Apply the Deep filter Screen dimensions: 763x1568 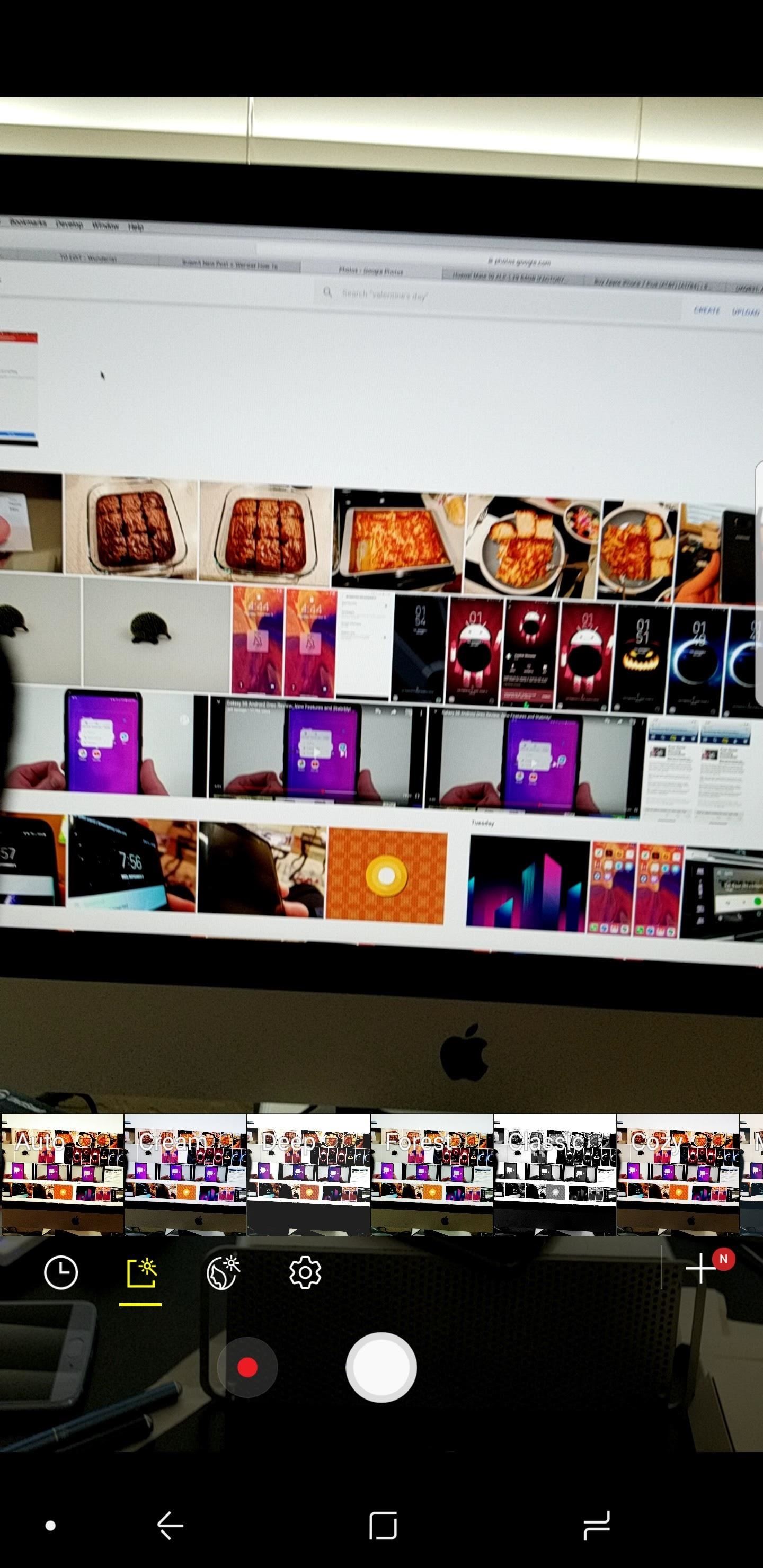pyautogui.click(x=309, y=1174)
